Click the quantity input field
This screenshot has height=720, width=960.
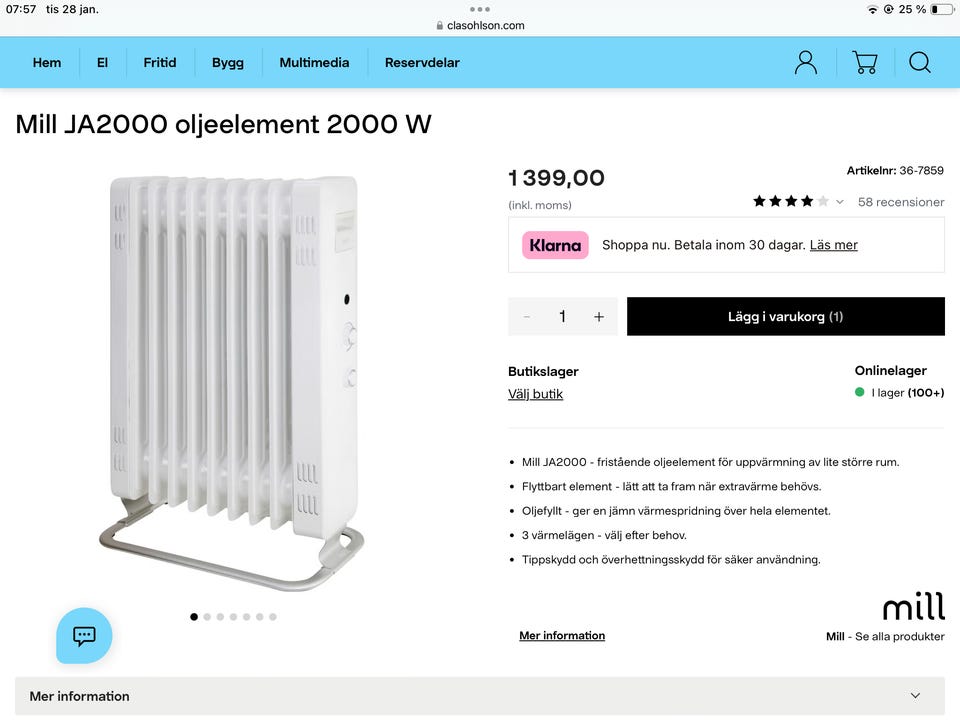pyautogui.click(x=562, y=316)
